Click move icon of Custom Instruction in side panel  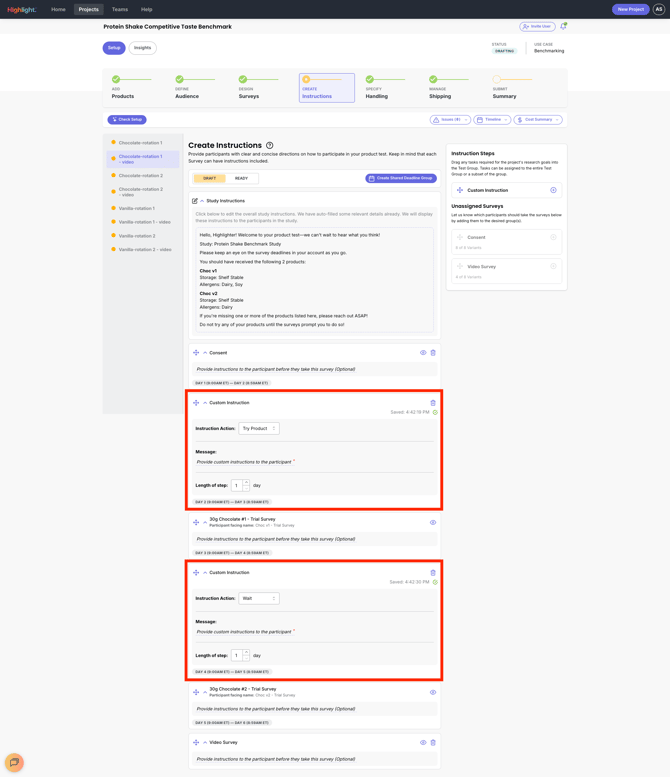click(x=459, y=190)
